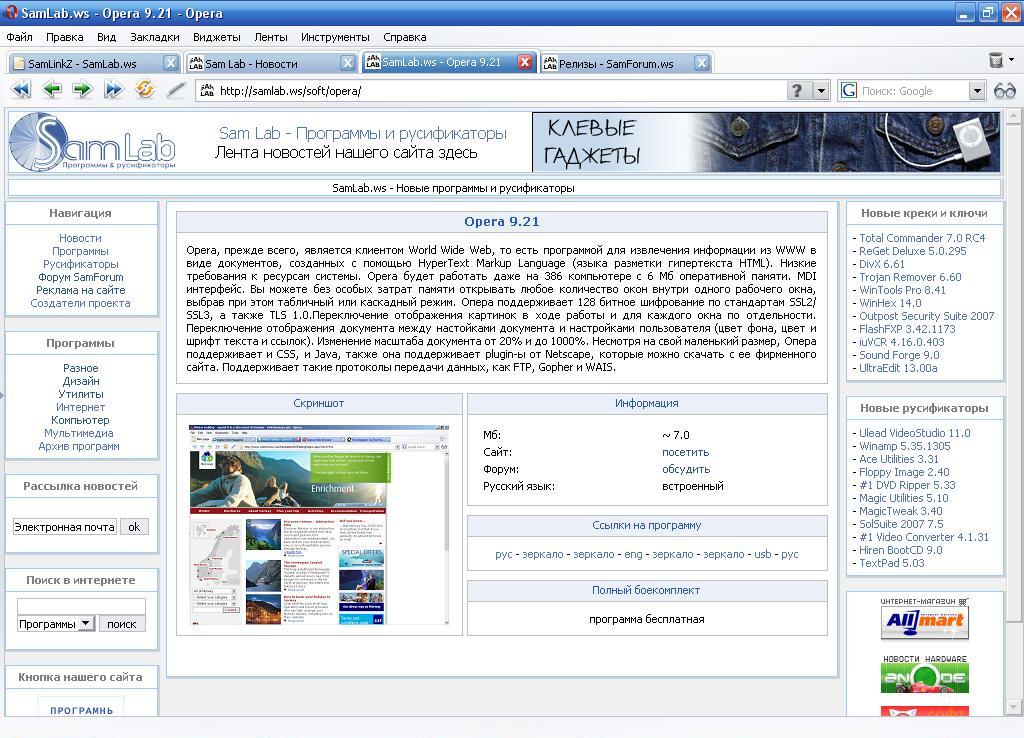Image resolution: width=1024 pixels, height=738 pixels.
Task: Open the Утилиты programs category
Action: tap(81, 394)
